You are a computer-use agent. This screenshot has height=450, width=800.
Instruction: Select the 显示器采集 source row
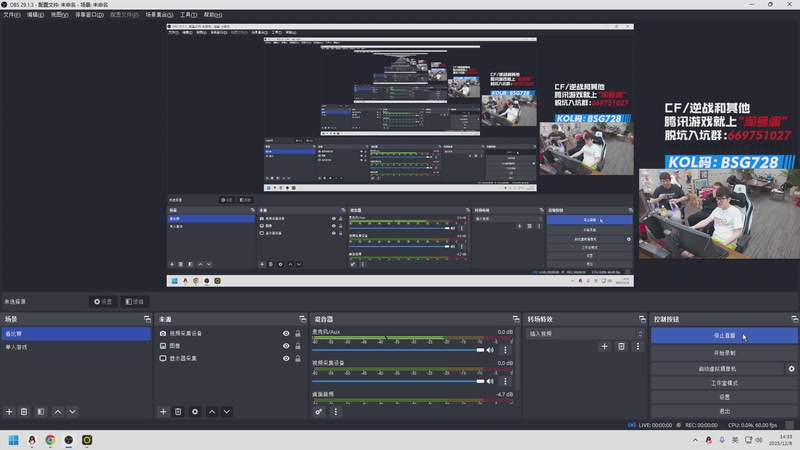click(x=230, y=358)
